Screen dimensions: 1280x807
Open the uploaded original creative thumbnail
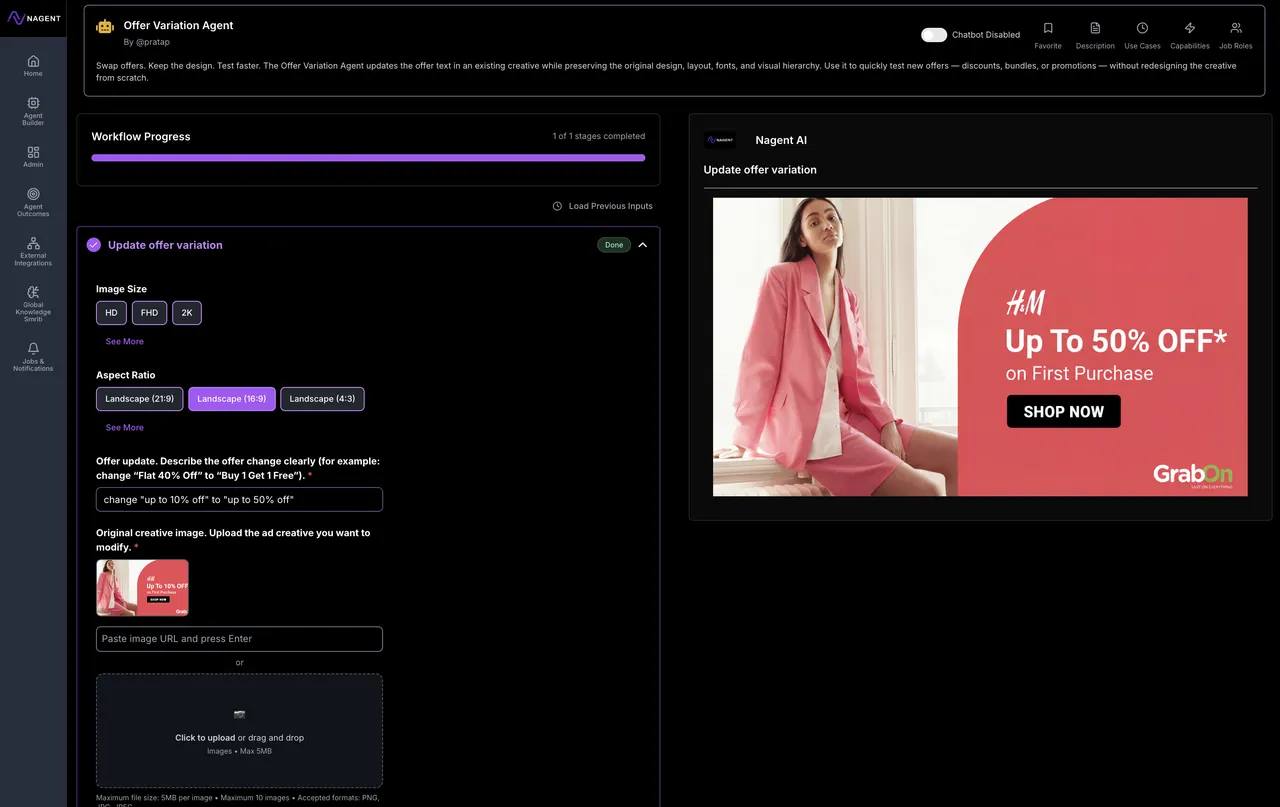click(142, 588)
